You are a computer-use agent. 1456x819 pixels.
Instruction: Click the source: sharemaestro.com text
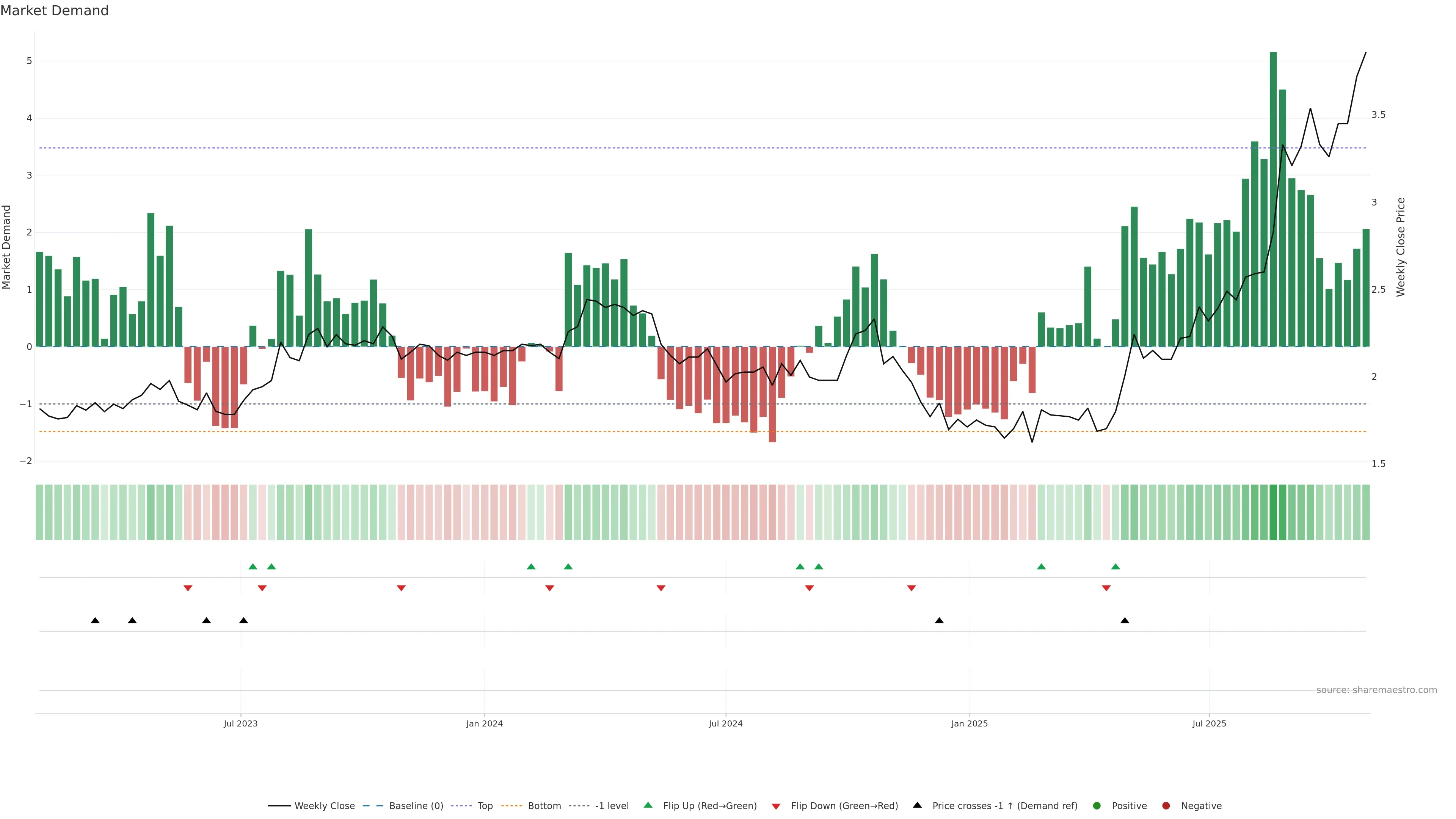1376,690
